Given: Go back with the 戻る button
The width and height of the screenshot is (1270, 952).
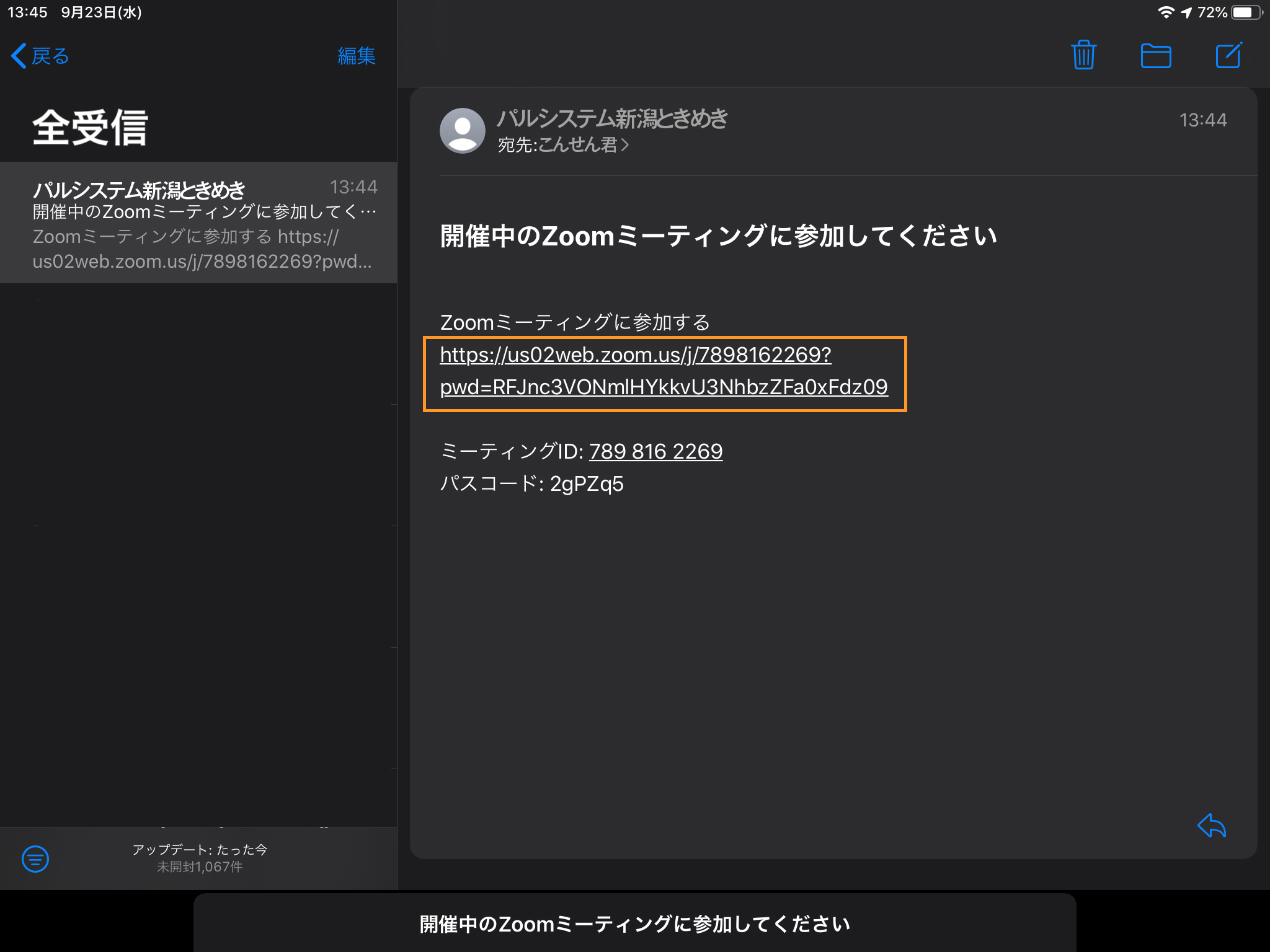Looking at the screenshot, I should click(x=40, y=56).
